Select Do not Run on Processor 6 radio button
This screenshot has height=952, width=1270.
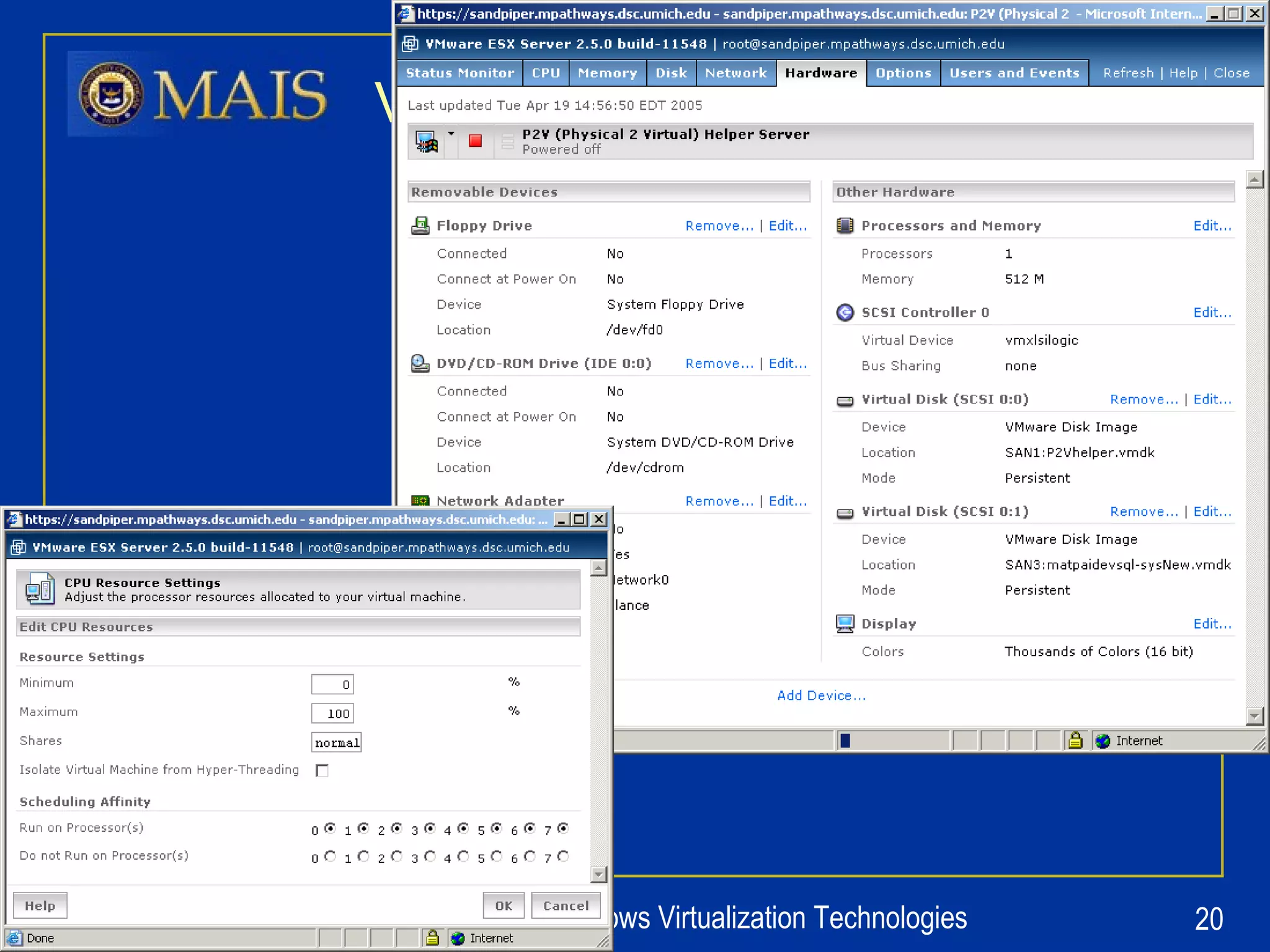530,856
